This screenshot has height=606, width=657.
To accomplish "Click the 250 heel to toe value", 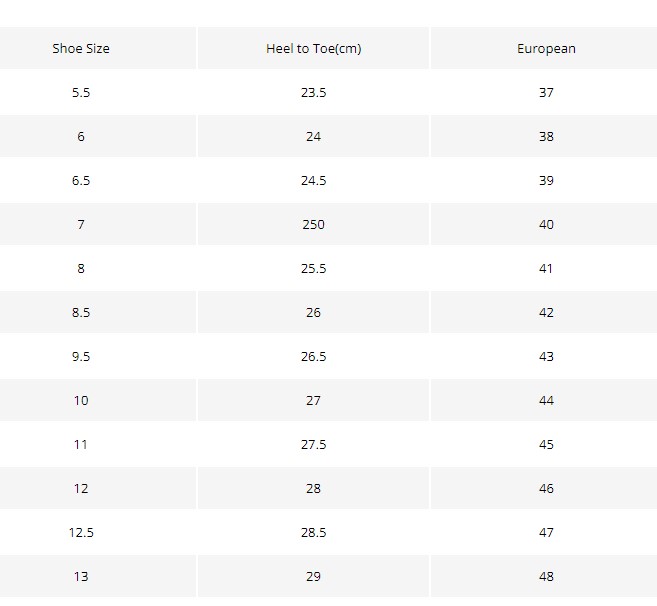I will click(313, 225).
